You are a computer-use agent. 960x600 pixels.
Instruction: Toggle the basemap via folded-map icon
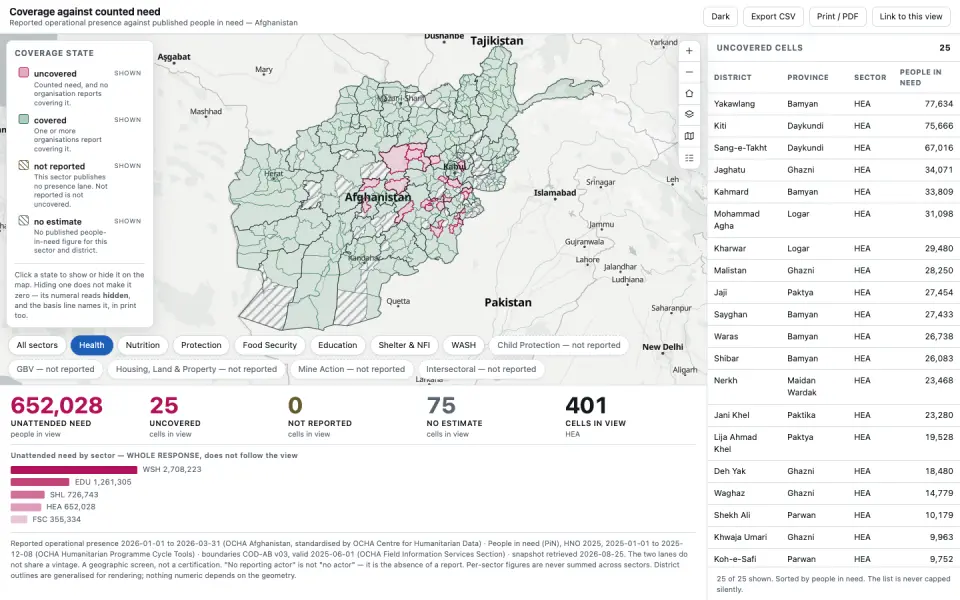click(689, 136)
